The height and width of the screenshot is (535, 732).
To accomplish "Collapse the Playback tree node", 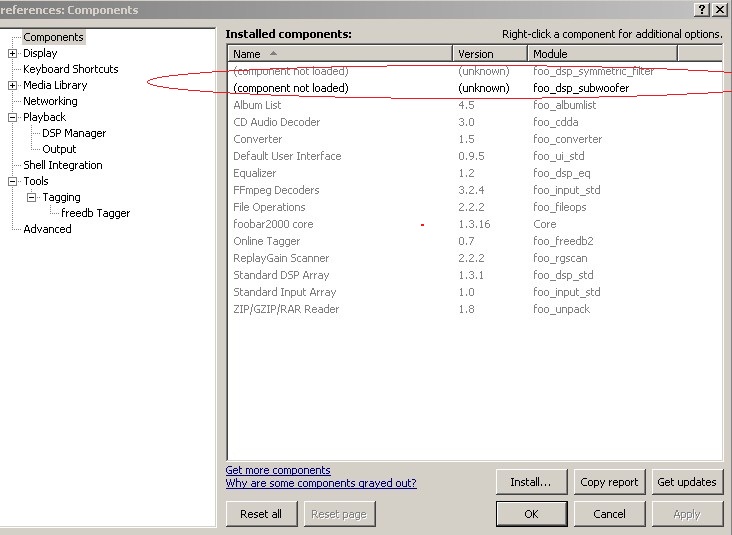I will (13, 117).
